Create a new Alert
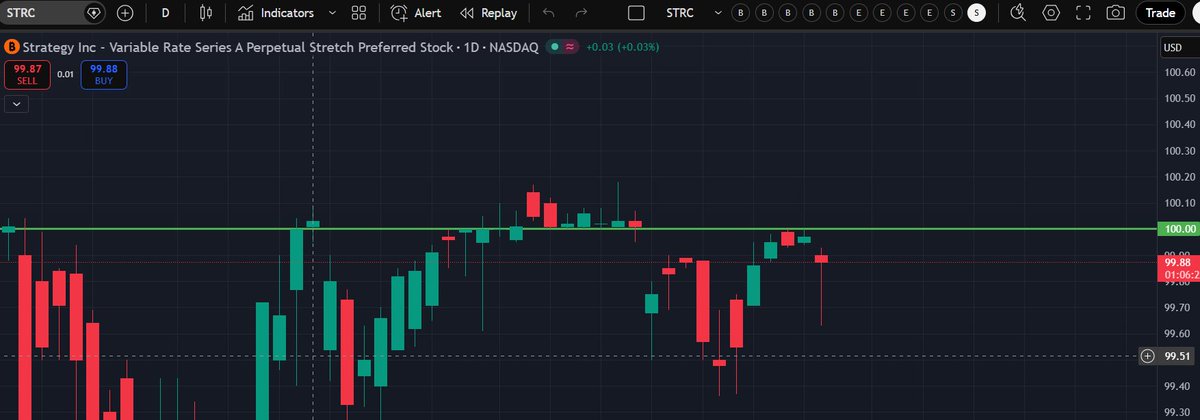This screenshot has height=420, width=1200. coord(416,13)
